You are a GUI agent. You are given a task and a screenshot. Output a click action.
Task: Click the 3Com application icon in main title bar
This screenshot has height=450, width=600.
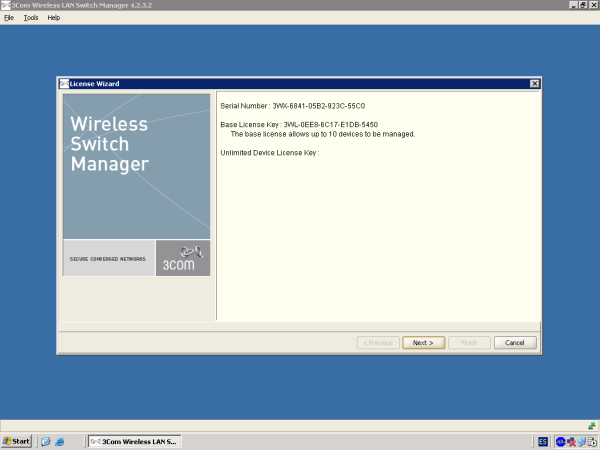(x=5, y=5)
